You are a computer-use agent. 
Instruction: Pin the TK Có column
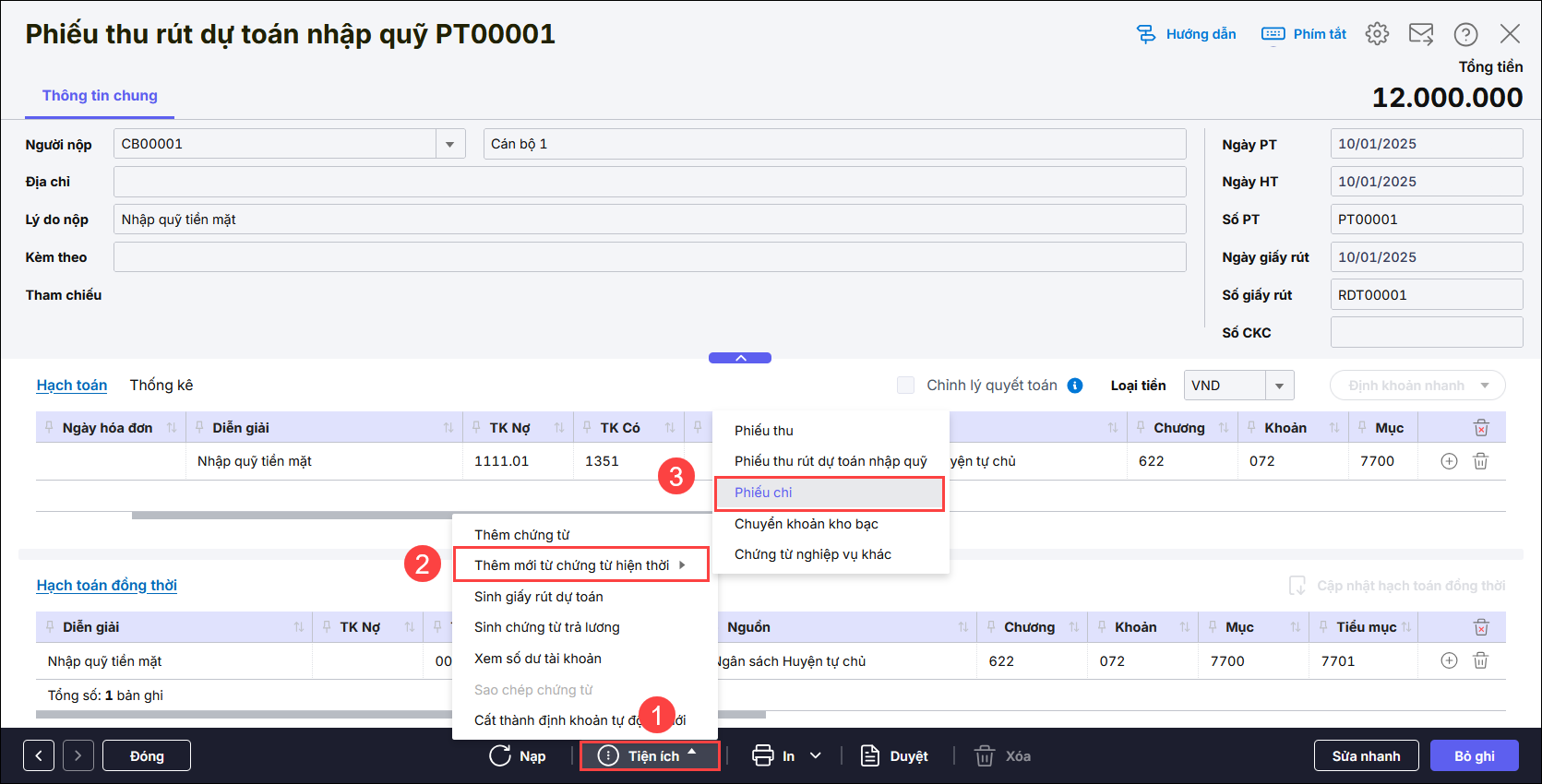[587, 427]
